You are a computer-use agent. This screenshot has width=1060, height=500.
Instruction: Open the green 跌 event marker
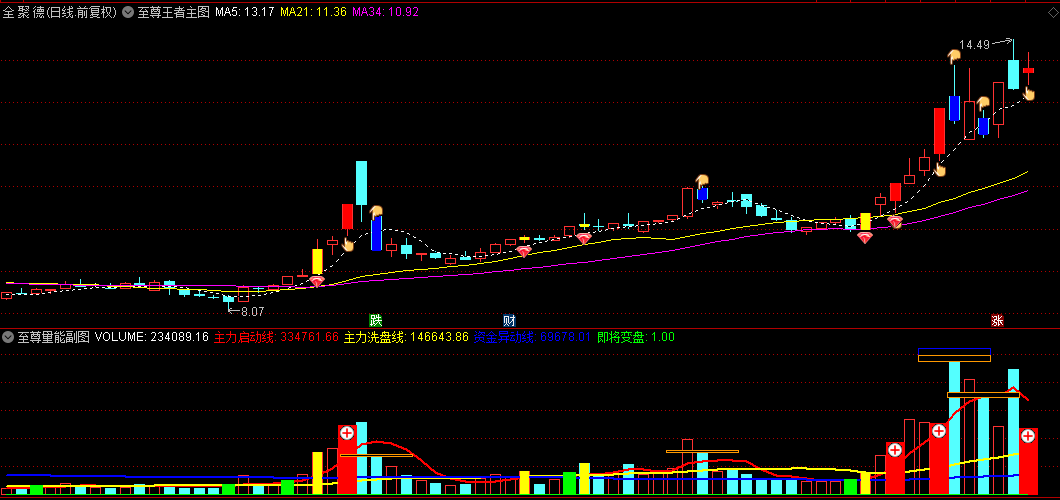pos(375,320)
